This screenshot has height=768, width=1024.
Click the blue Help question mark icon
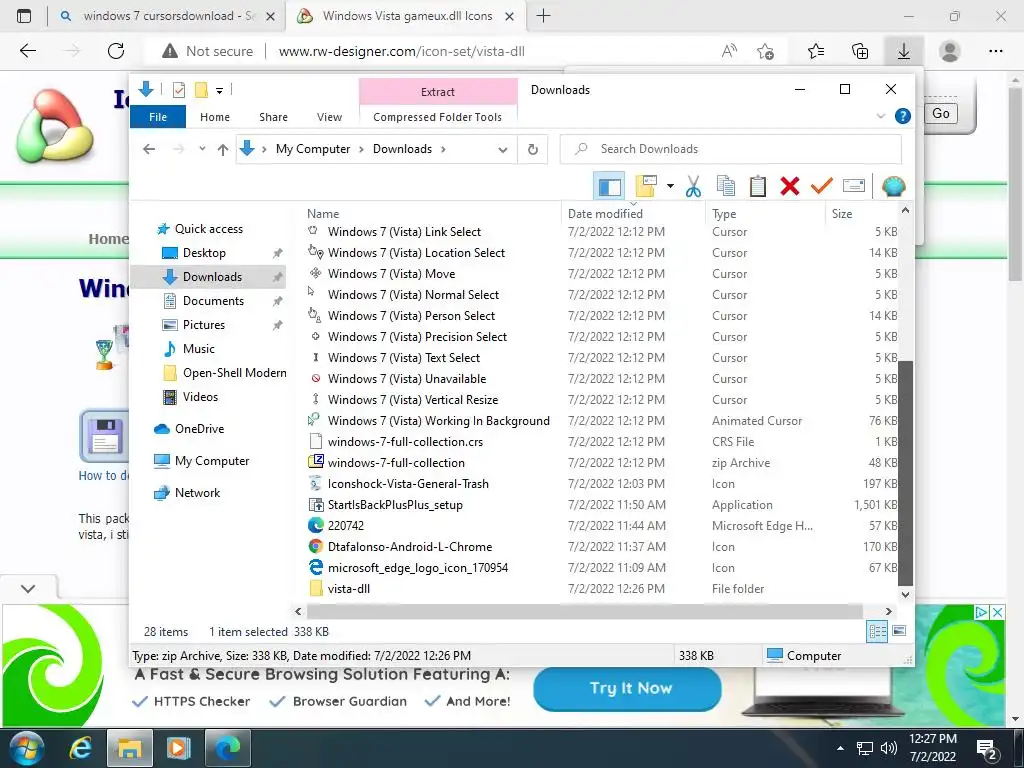point(903,116)
